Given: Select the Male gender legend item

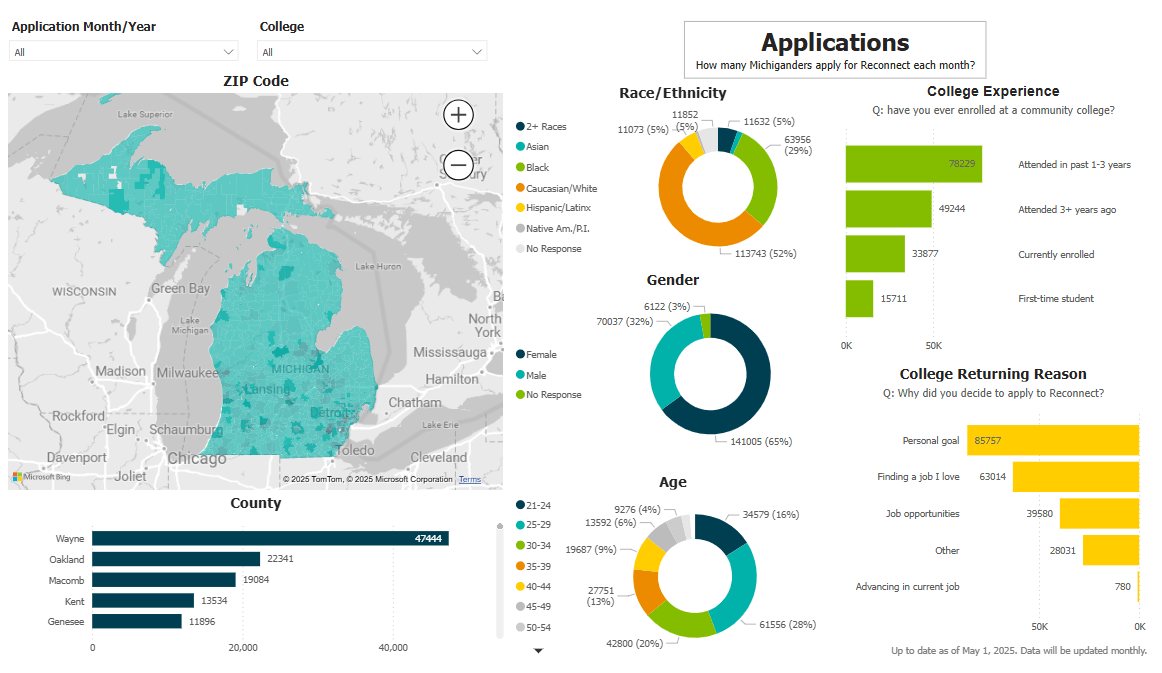Looking at the screenshot, I should click(531, 375).
